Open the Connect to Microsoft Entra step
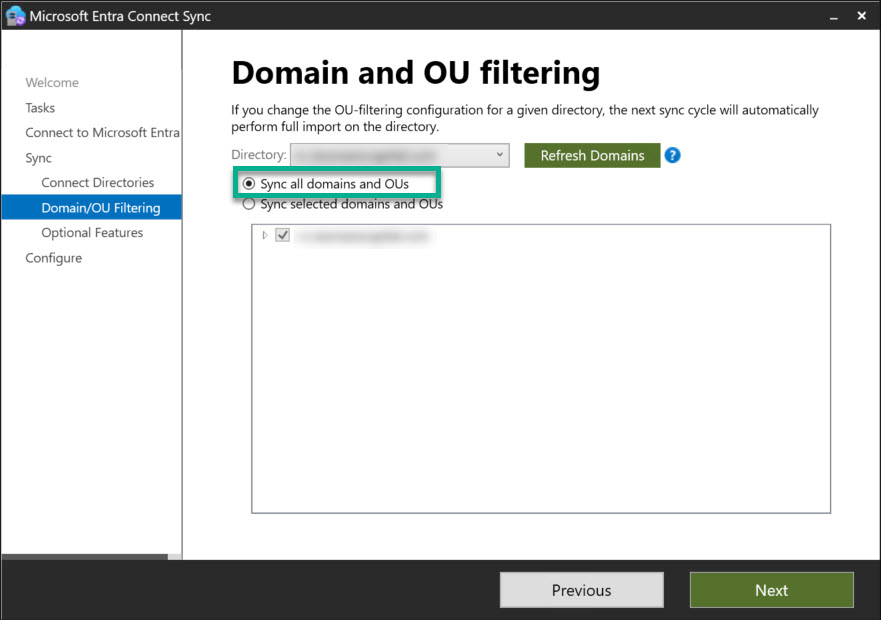The height and width of the screenshot is (620, 881). click(x=102, y=133)
